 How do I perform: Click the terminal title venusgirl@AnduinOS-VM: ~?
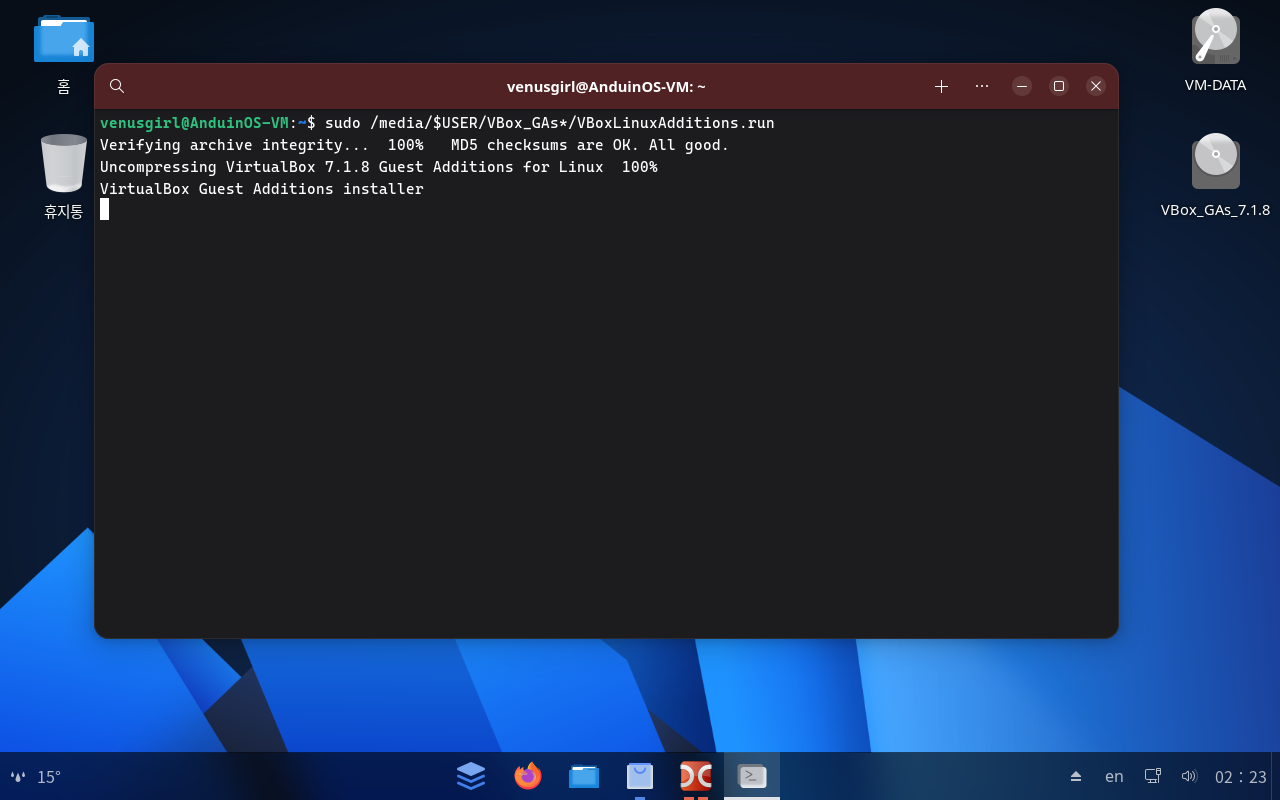[606, 86]
